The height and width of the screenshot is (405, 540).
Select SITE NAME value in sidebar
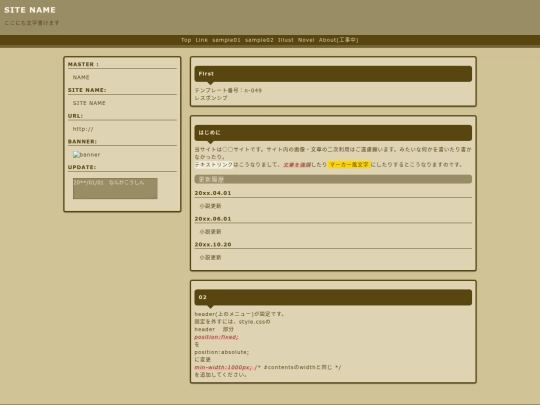[89, 103]
